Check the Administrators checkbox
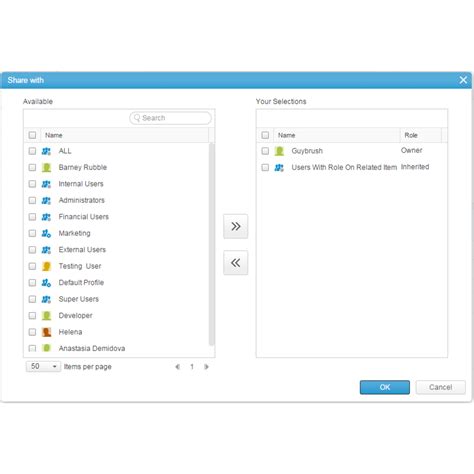 point(32,200)
